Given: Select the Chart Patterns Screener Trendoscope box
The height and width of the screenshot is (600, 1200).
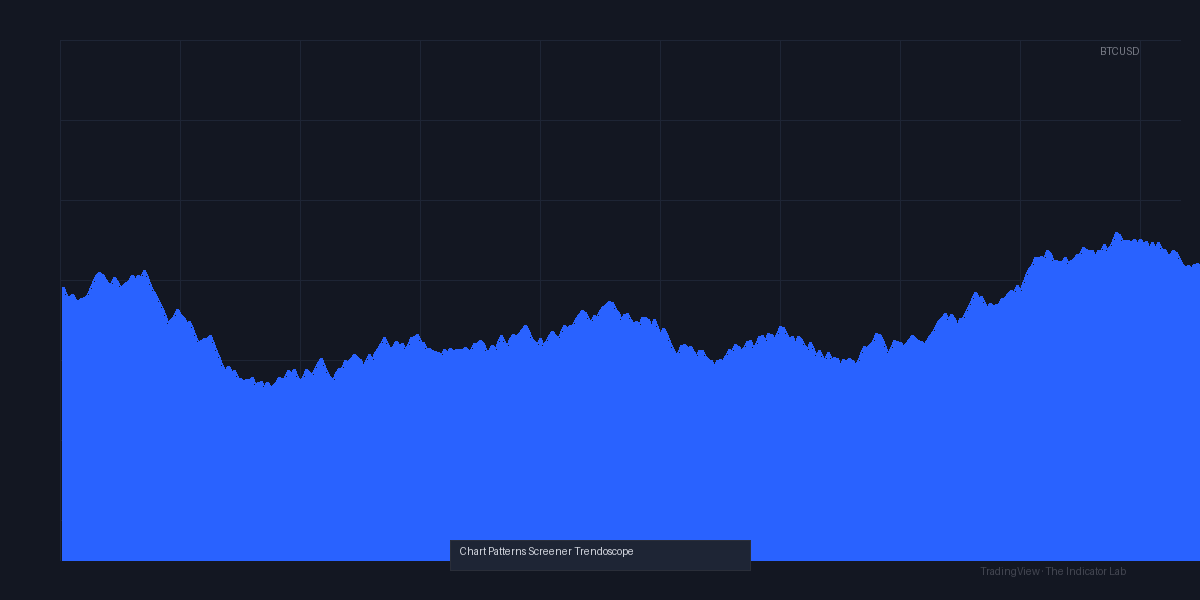Looking at the screenshot, I should [x=600, y=555].
